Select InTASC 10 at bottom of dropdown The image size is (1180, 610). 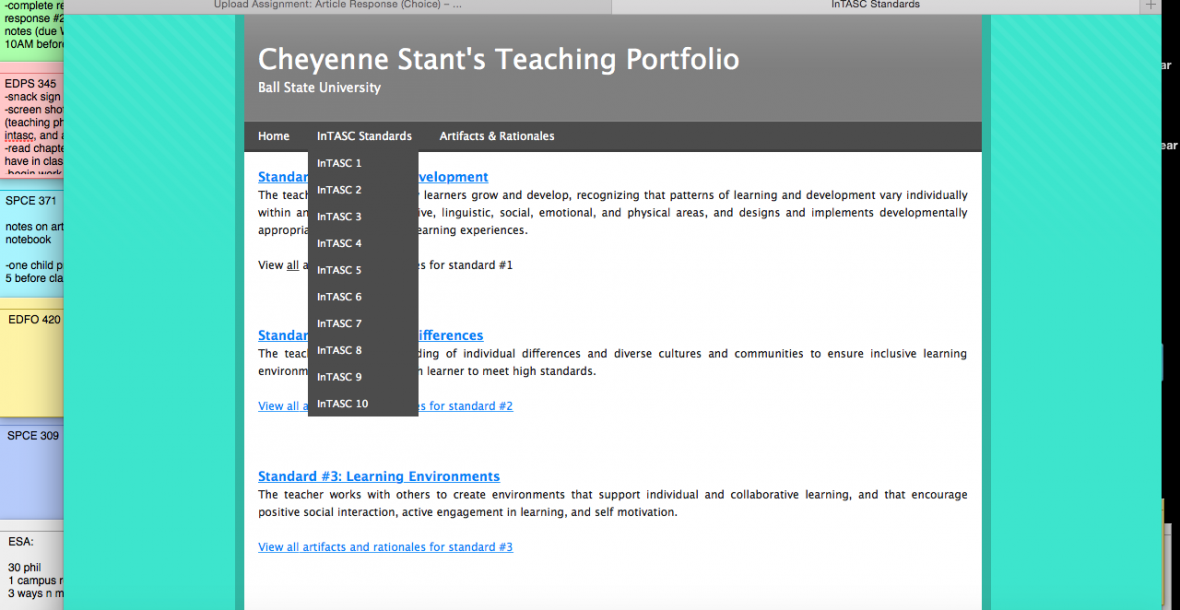pyautogui.click(x=343, y=404)
